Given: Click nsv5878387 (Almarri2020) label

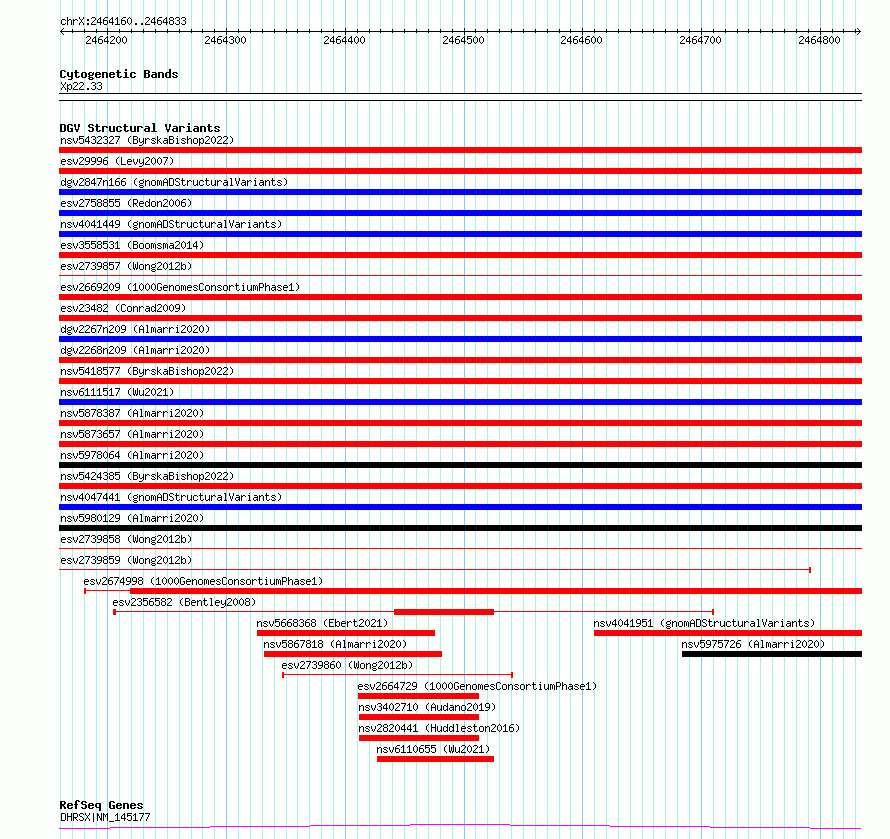Looking at the screenshot, I should click(x=132, y=413).
